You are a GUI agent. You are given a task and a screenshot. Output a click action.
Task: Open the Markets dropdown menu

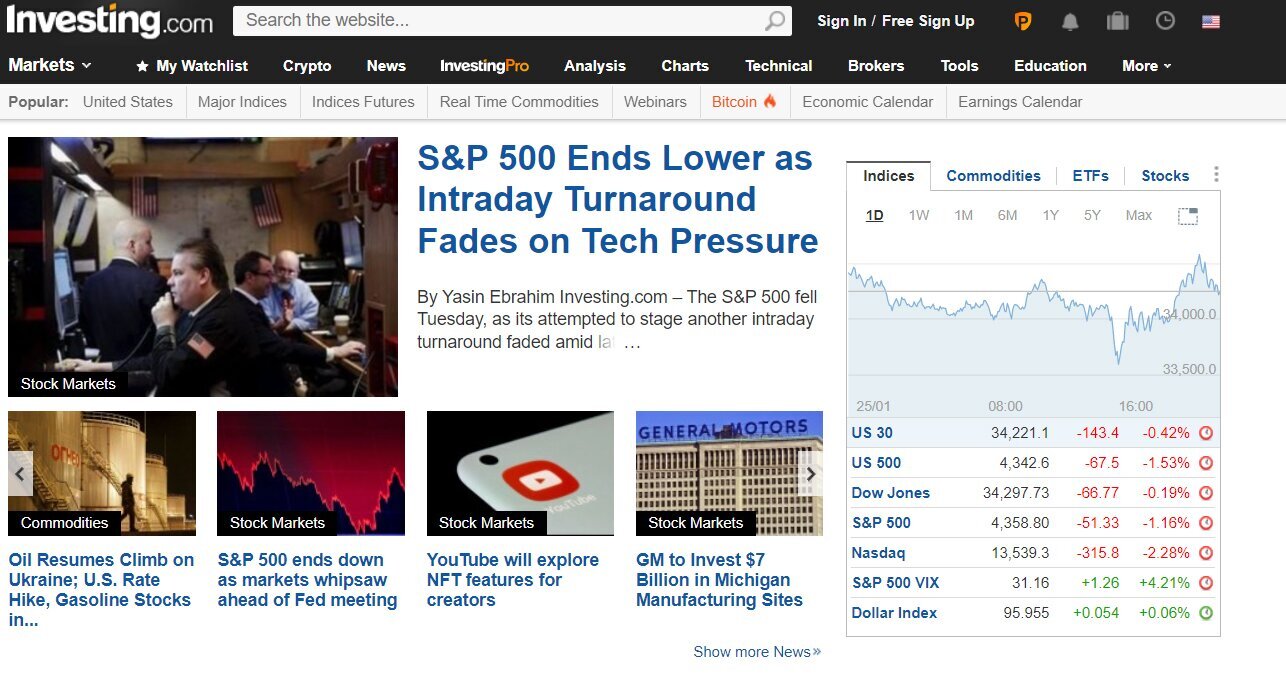pyautogui.click(x=48, y=66)
